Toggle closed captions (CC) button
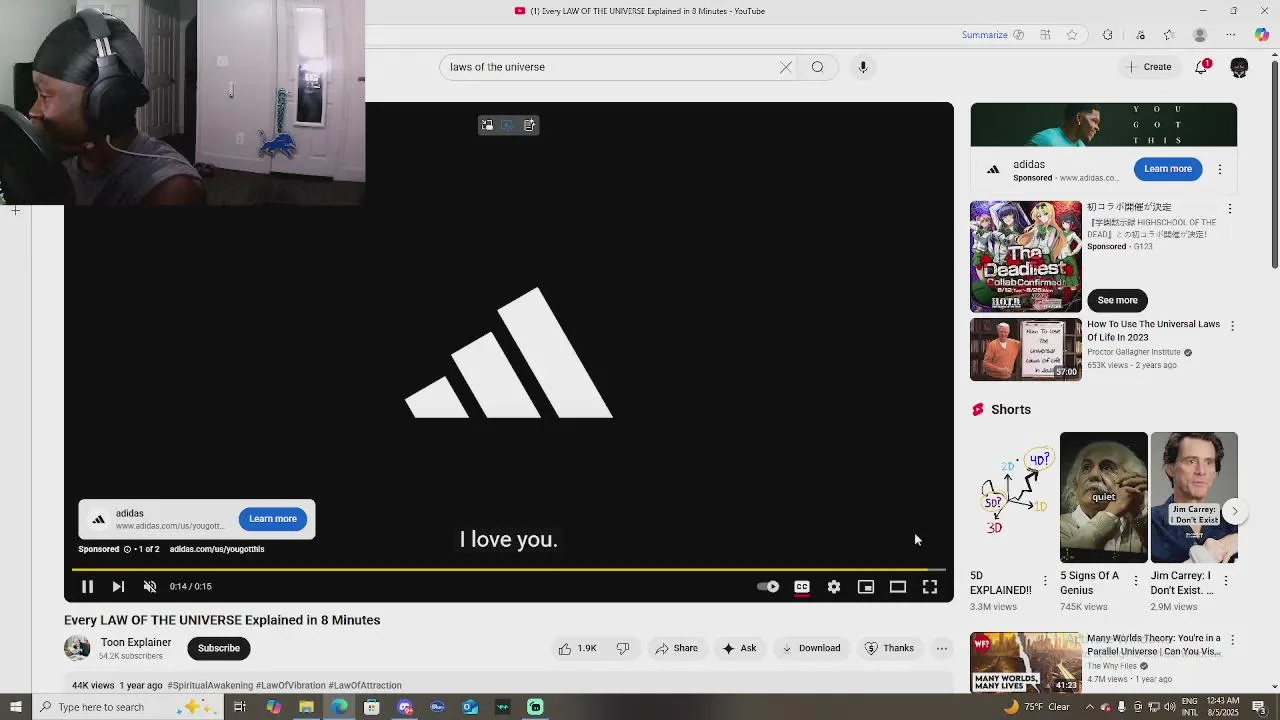Viewport: 1280px width, 720px height. click(x=802, y=587)
